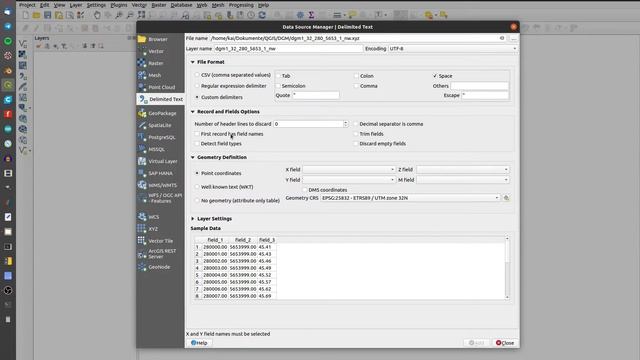Viewport: 640px width, 360px height.
Task: Click the Sample Data vertical scrollbar
Action: [x=507, y=268]
